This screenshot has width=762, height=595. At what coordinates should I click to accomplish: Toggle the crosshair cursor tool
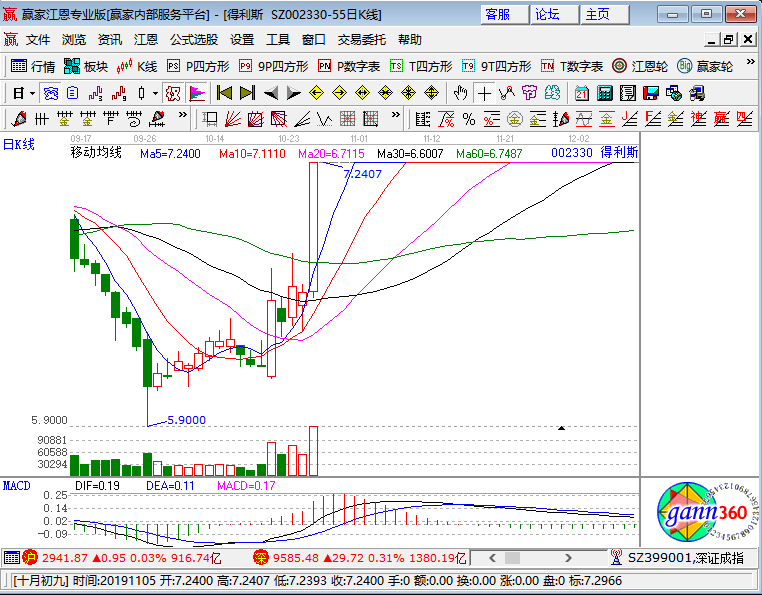[484, 93]
